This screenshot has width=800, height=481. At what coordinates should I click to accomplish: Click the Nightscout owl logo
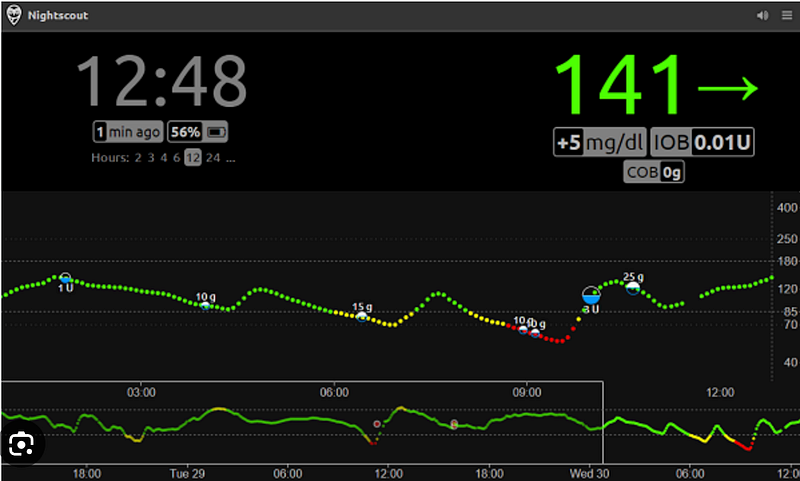tap(14, 15)
